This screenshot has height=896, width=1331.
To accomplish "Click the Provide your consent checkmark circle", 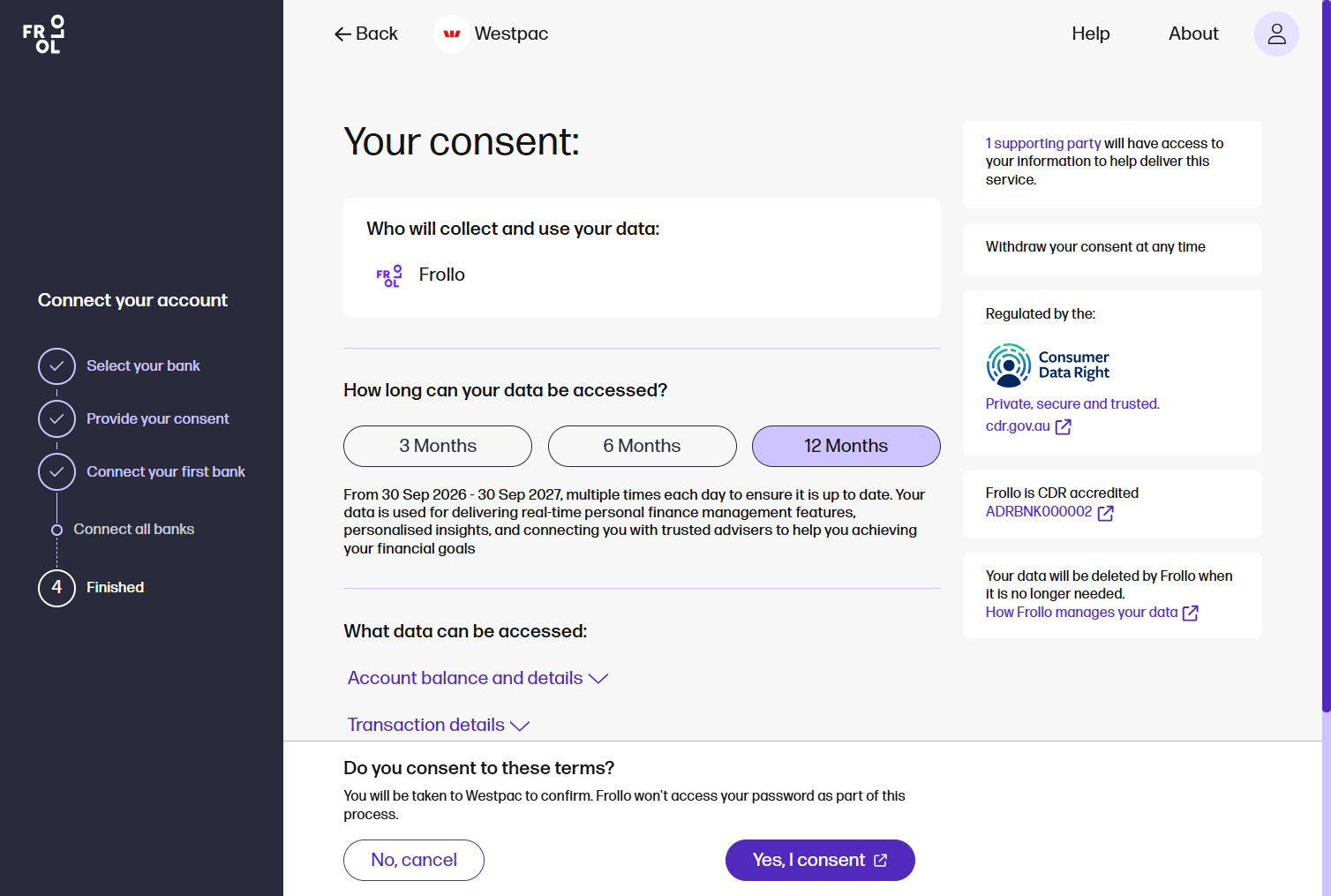I will 56,419.
